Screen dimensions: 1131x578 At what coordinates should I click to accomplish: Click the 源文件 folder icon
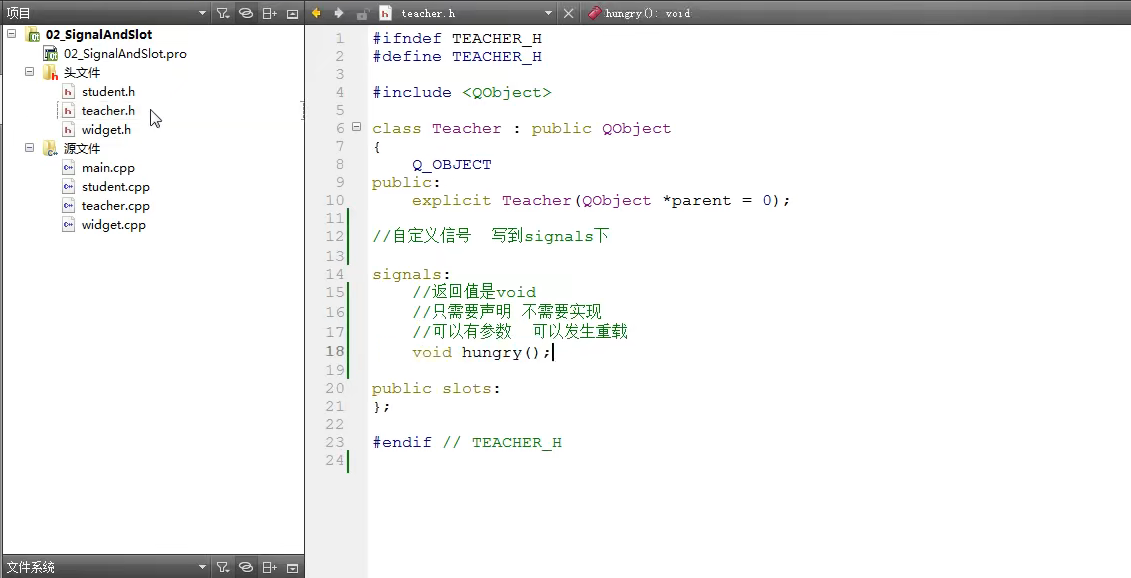[50, 149]
